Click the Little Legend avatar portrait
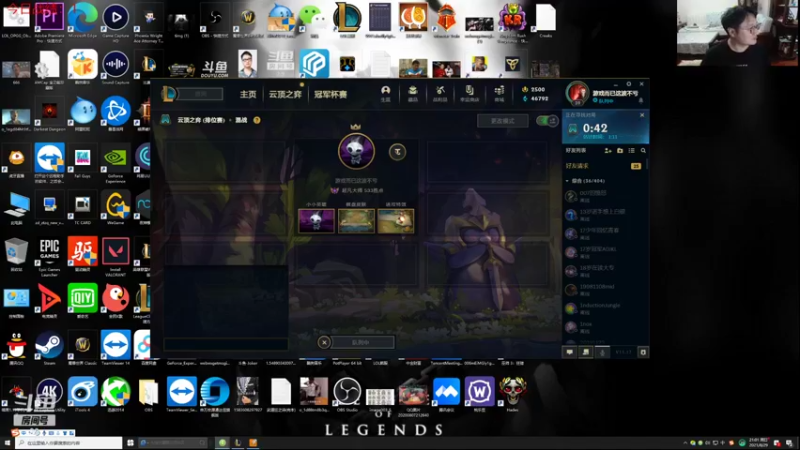The image size is (800, 450). [356, 151]
